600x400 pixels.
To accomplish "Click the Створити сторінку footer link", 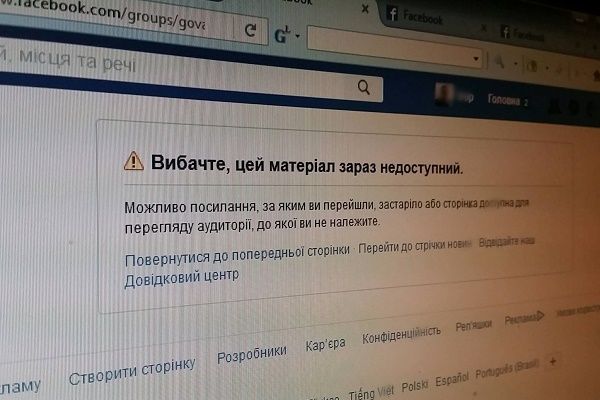I will (x=132, y=371).
